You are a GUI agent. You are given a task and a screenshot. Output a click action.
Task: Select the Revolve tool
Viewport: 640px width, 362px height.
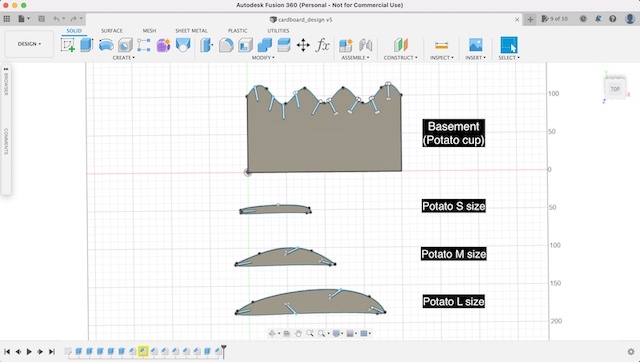(x=106, y=45)
